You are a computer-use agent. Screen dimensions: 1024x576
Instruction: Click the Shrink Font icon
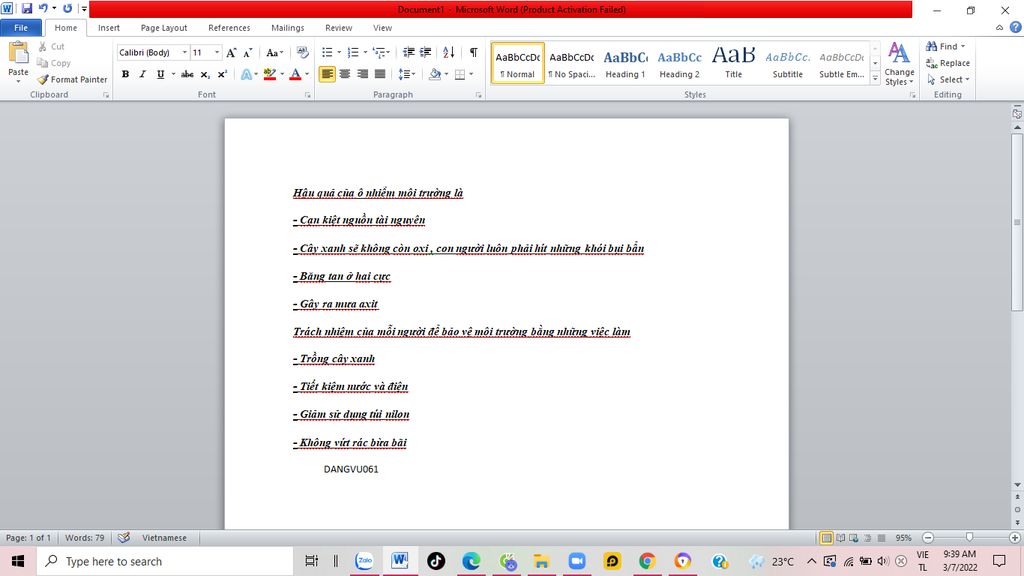[248, 52]
